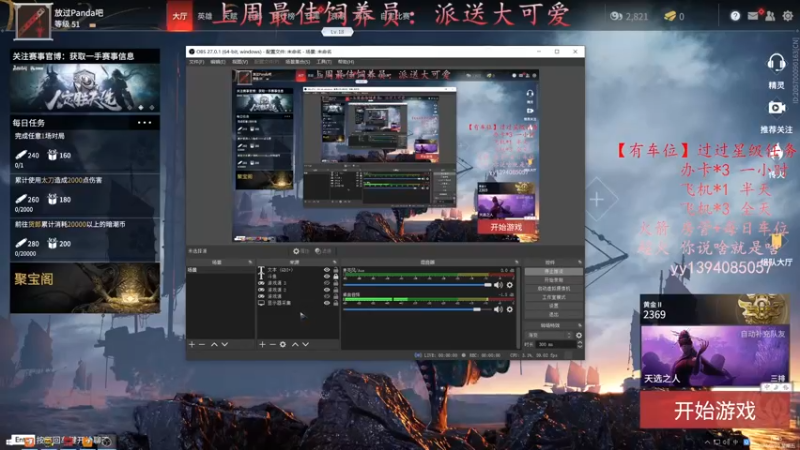
Task: Mute the 麦克风/Aux speaker icon in OBS mixer
Action: point(498,285)
